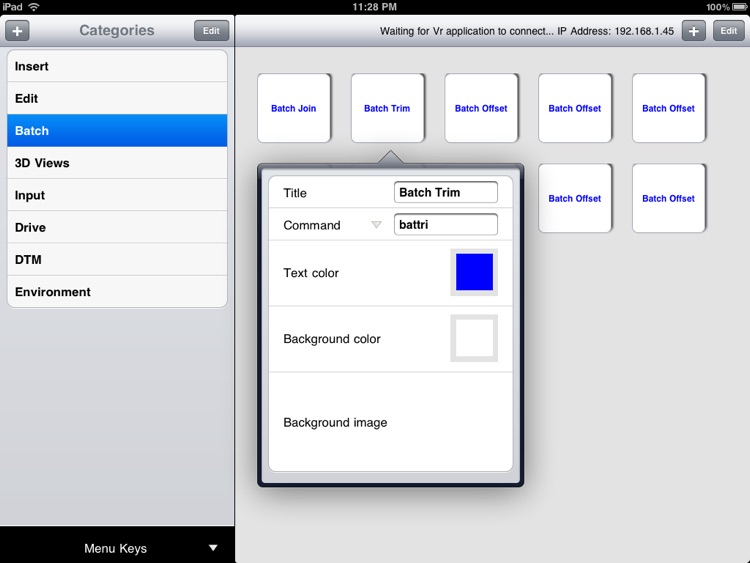The height and width of the screenshot is (563, 750).
Task: Open the Environment category
Action: pyautogui.click(x=117, y=292)
